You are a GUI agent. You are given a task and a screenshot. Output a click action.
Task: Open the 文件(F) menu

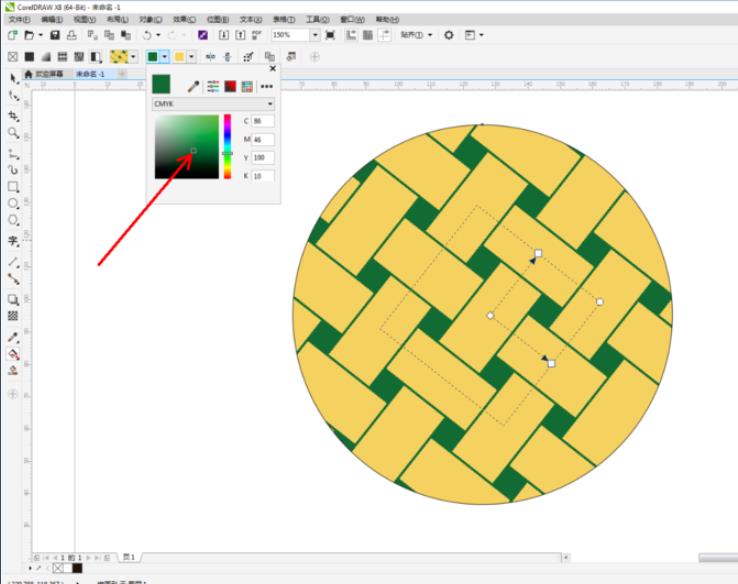(x=20, y=19)
